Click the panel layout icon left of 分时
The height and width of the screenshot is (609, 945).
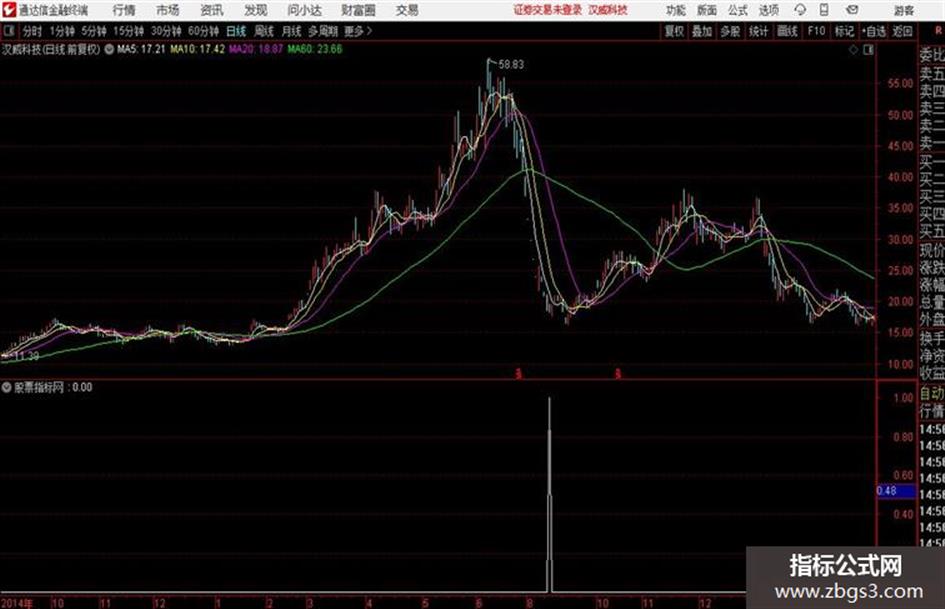point(9,31)
